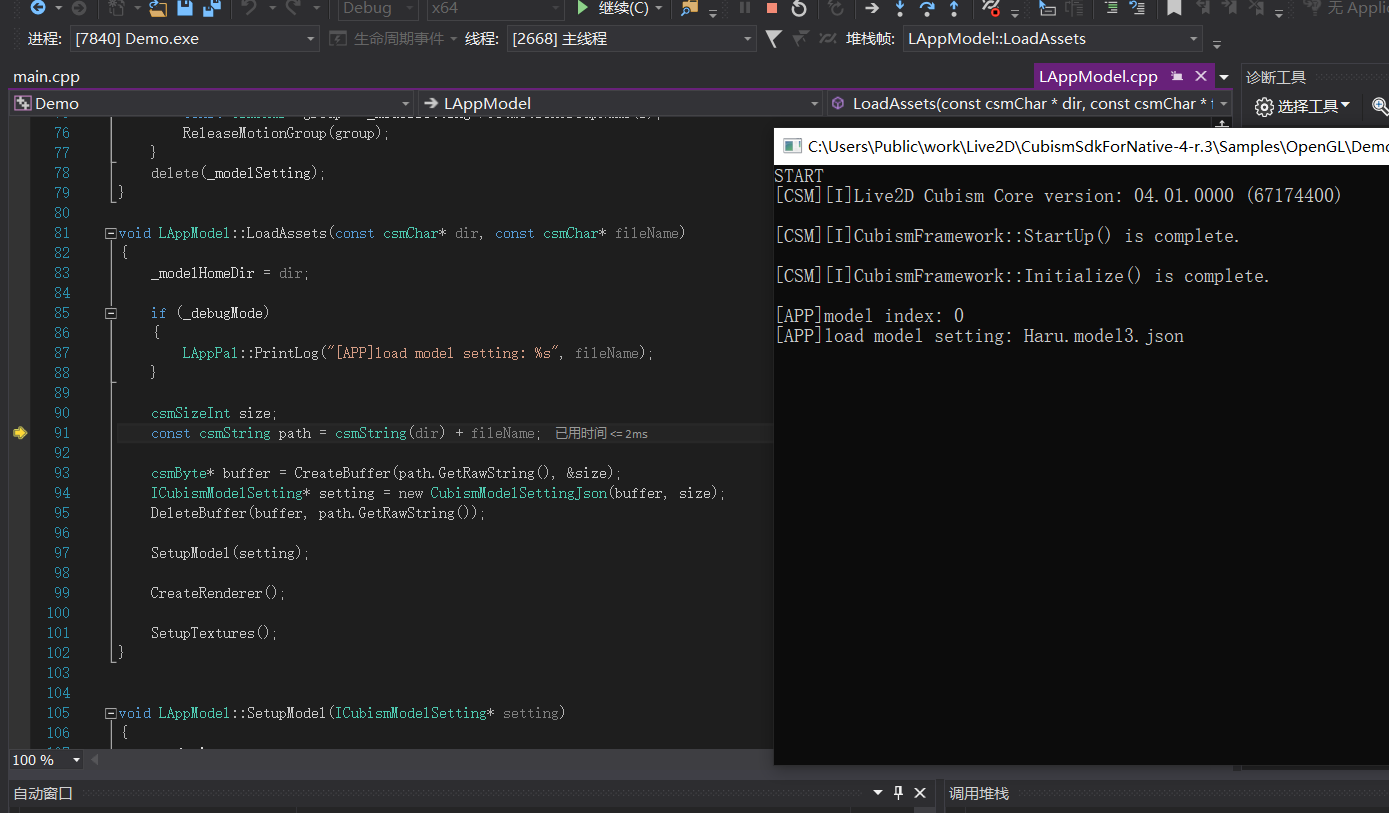Collapse the LoadAssets function code block
Image resolution: width=1389 pixels, height=813 pixels.
110,233
